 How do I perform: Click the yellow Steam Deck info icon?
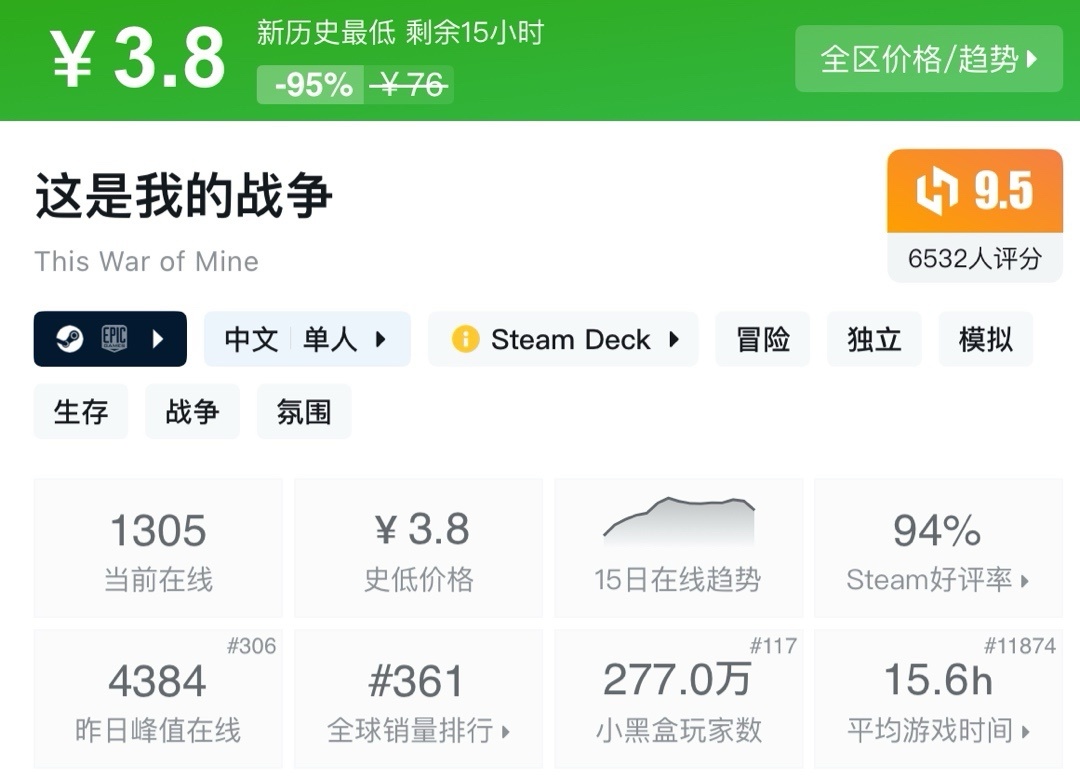coord(465,340)
